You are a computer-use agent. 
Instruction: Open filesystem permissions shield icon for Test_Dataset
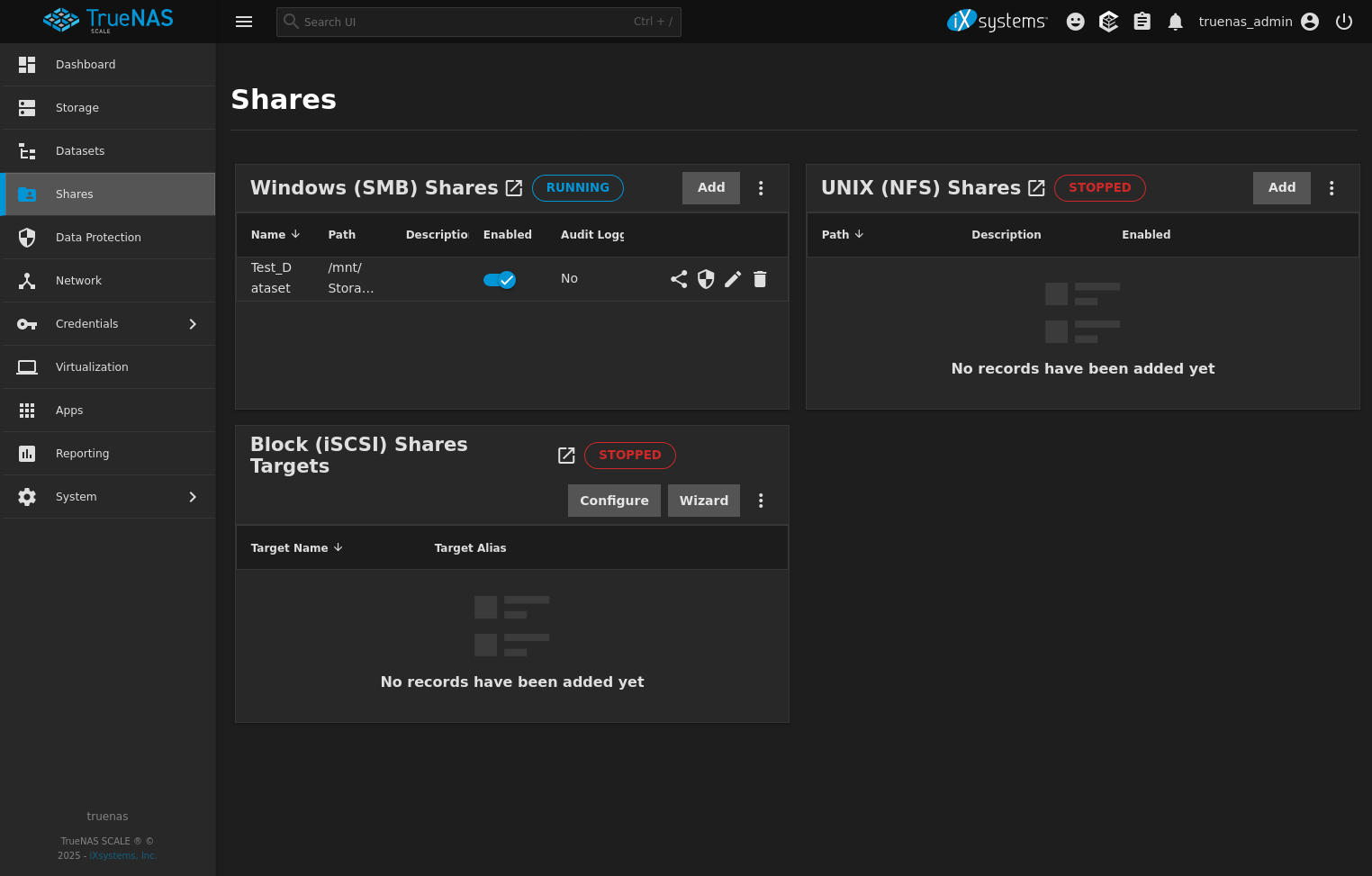point(706,279)
